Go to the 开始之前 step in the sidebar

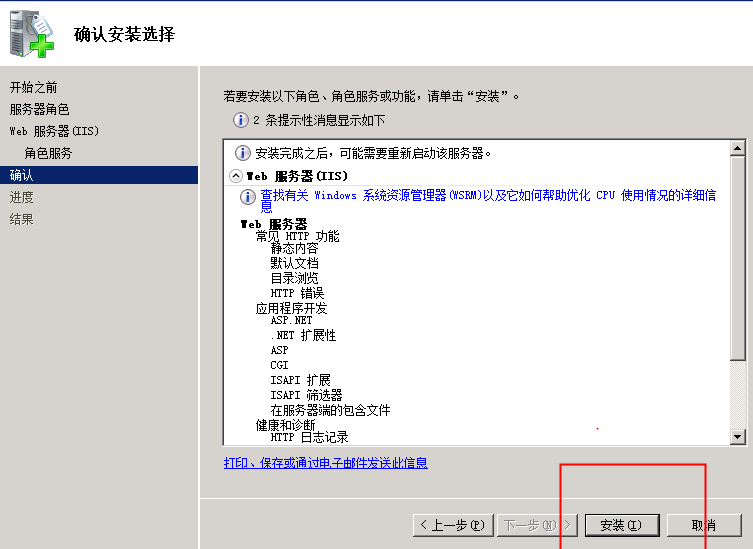pyautogui.click(x=34, y=87)
